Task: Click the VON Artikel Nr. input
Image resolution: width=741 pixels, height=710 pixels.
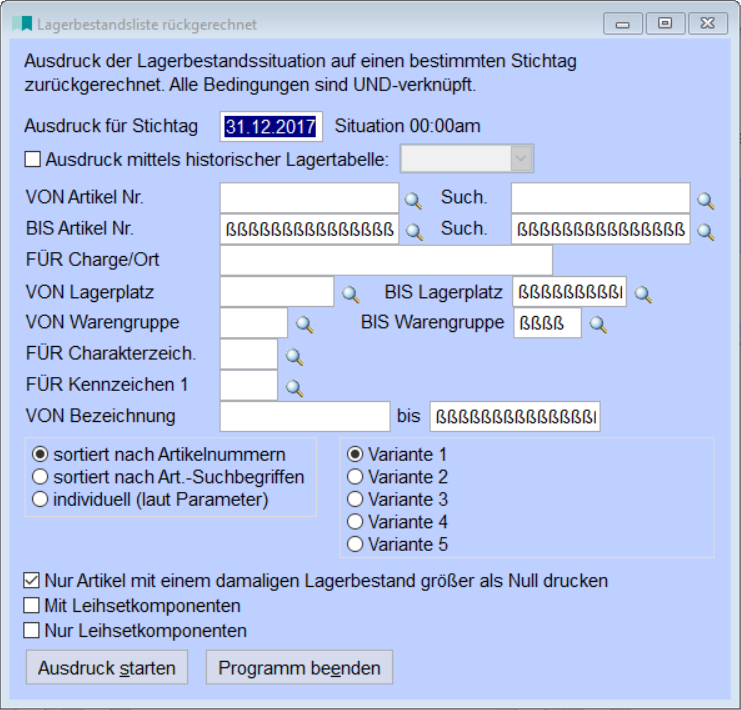Action: (x=310, y=198)
